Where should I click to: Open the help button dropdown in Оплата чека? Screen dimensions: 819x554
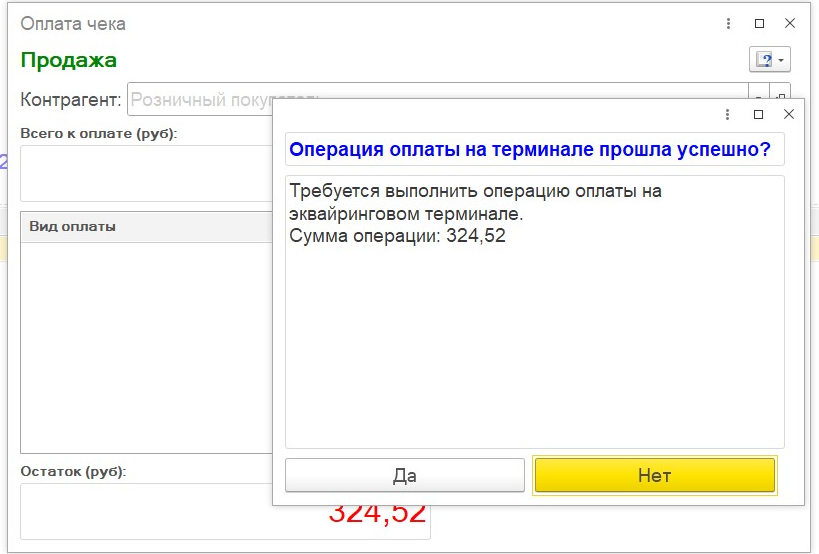[769, 60]
